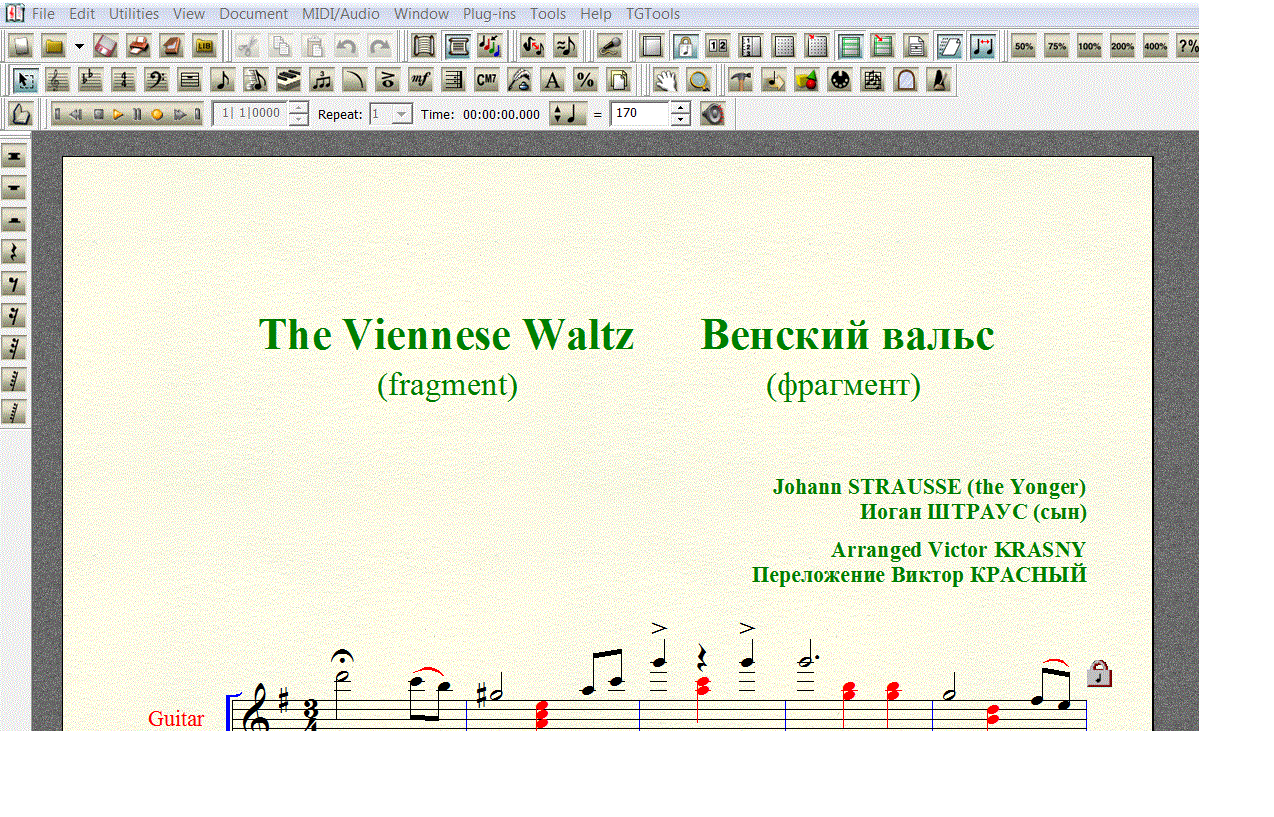Select the Hand Grabber tool

pyautogui.click(x=667, y=80)
